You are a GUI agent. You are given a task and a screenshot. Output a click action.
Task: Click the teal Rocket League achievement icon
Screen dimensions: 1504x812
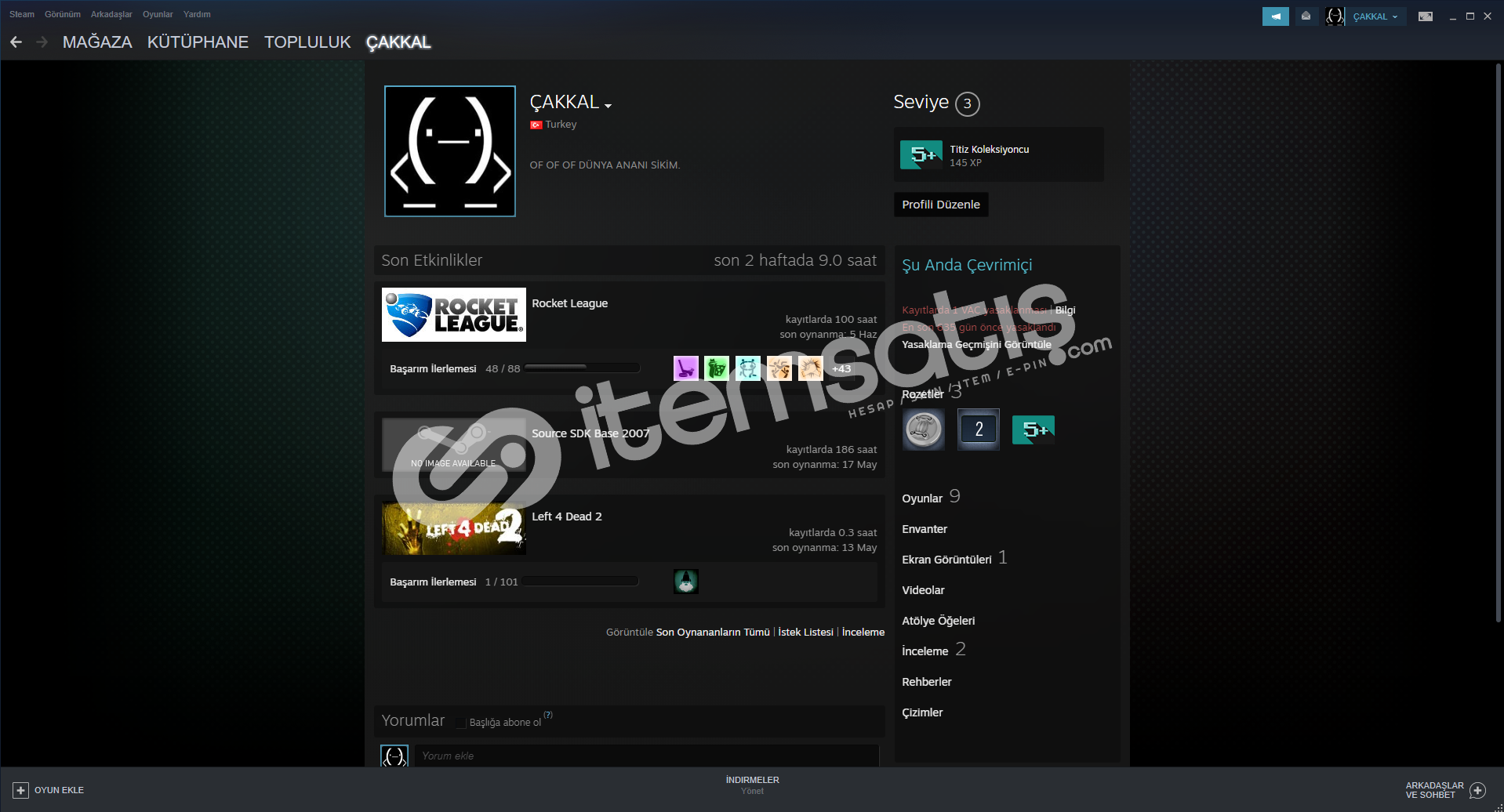click(748, 368)
